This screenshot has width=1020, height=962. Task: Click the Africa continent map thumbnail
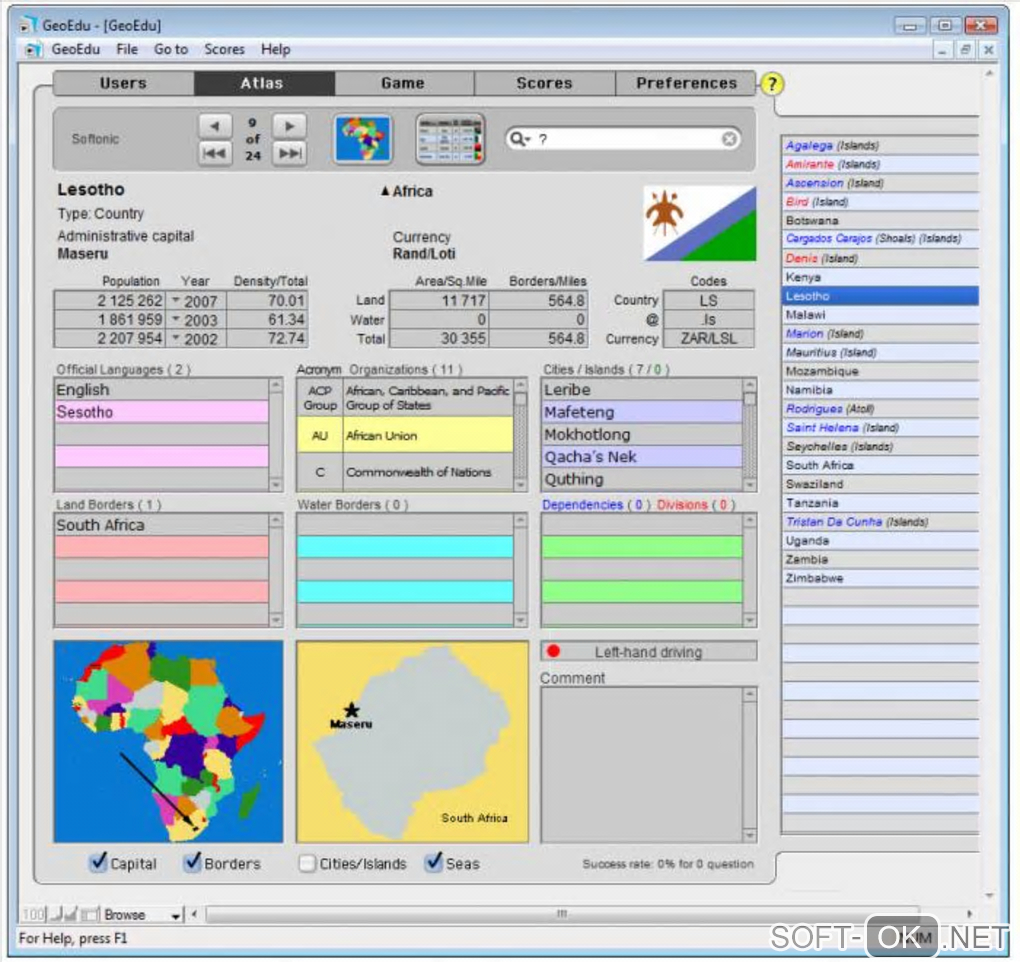[168, 742]
